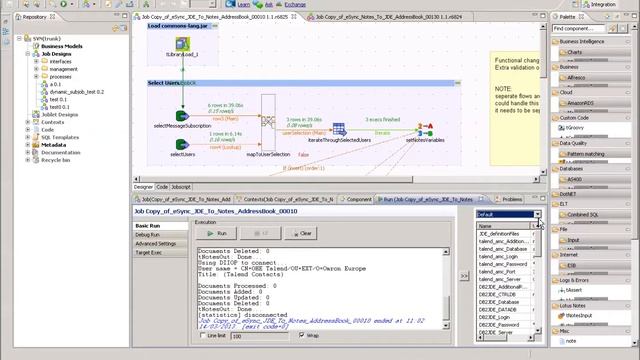Screen dimensions: 640x360
Task: Collapse the Job Designs tree node
Action: click(28, 54)
